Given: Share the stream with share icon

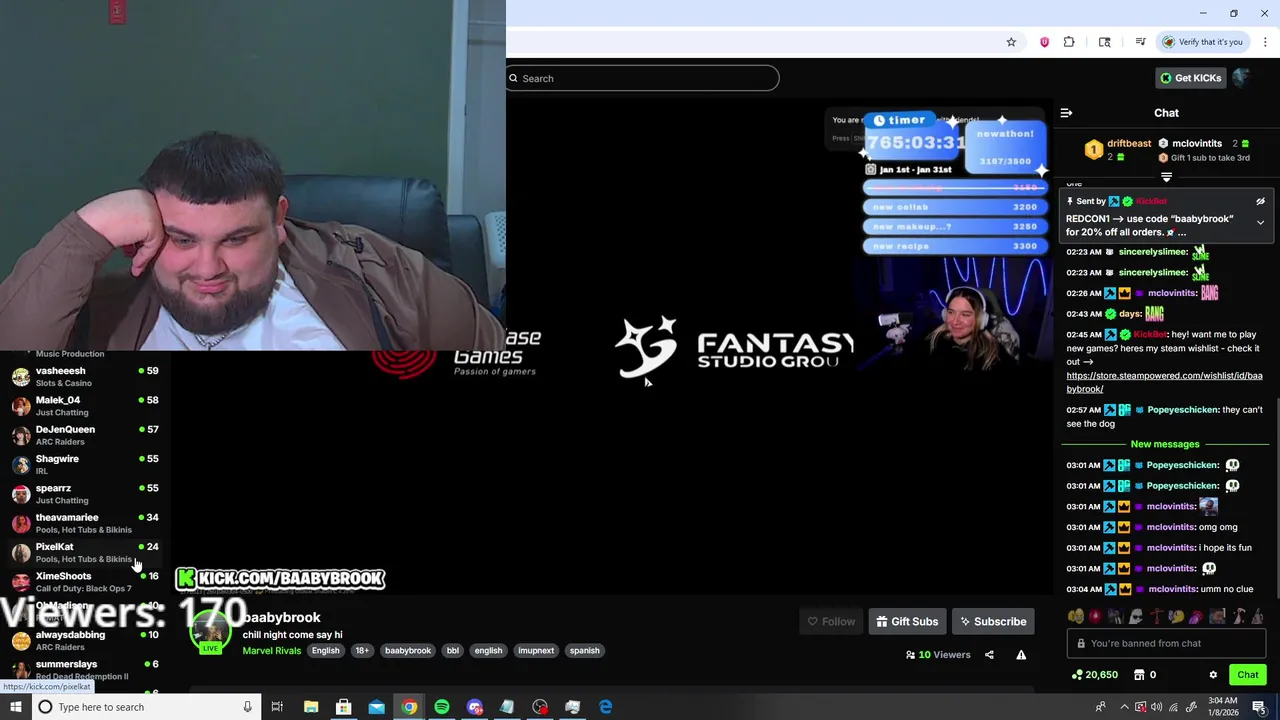Looking at the screenshot, I should (x=989, y=655).
